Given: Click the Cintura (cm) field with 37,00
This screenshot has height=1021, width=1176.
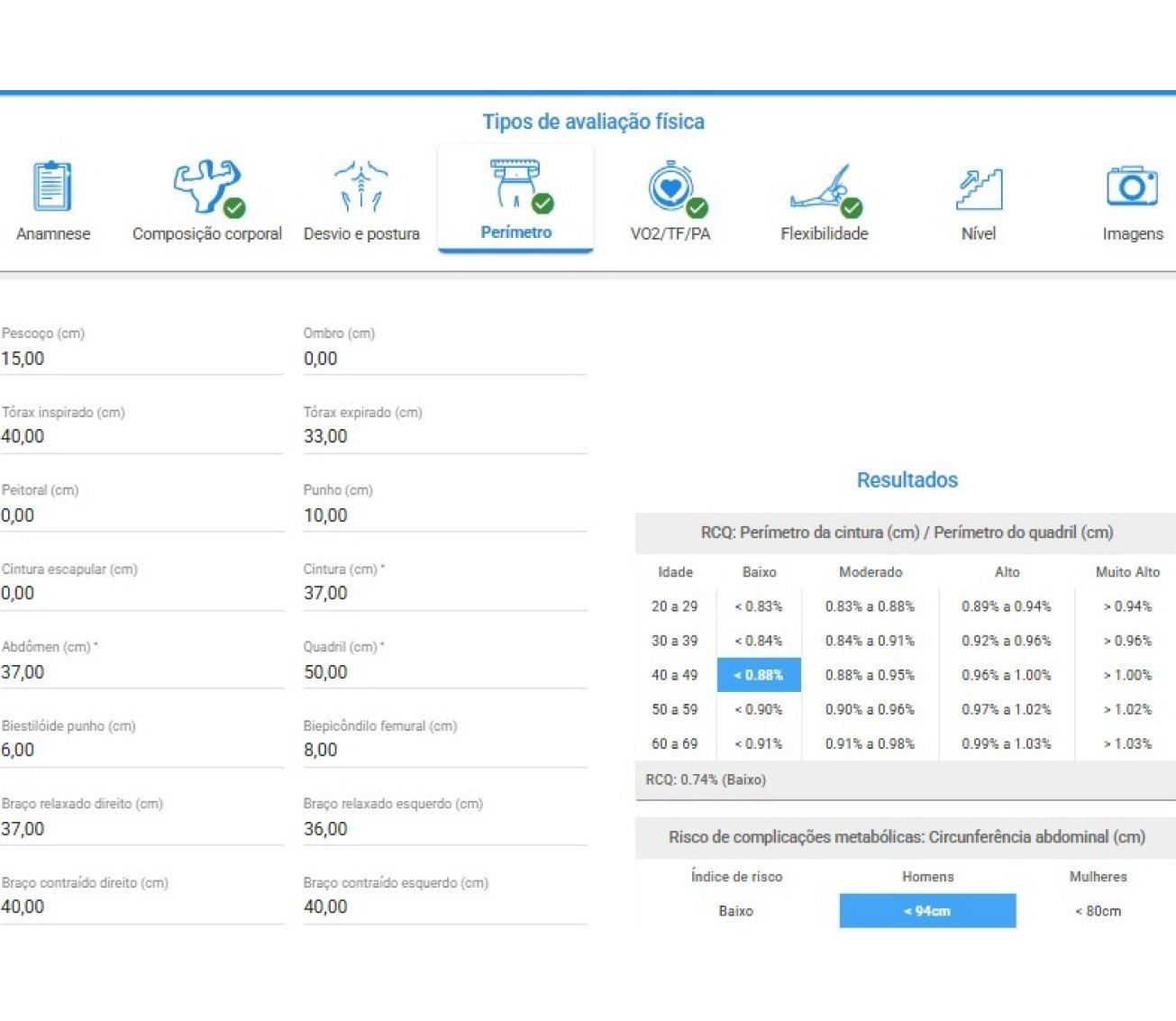Looking at the screenshot, I should pyautogui.click(x=444, y=594).
